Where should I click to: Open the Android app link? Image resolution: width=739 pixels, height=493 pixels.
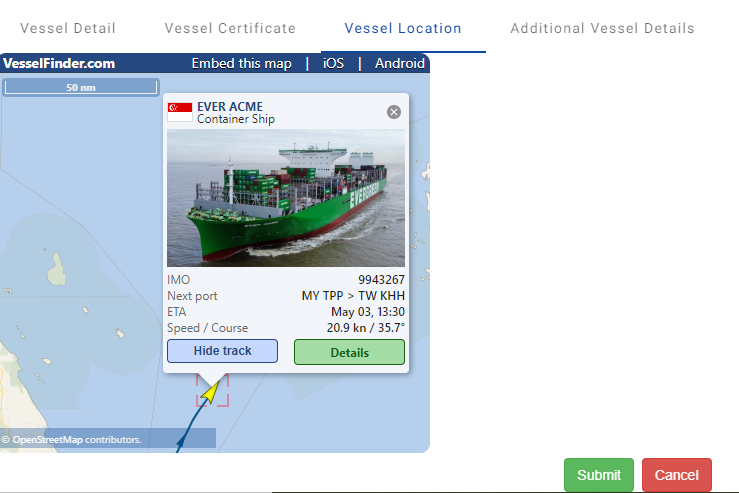[400, 63]
